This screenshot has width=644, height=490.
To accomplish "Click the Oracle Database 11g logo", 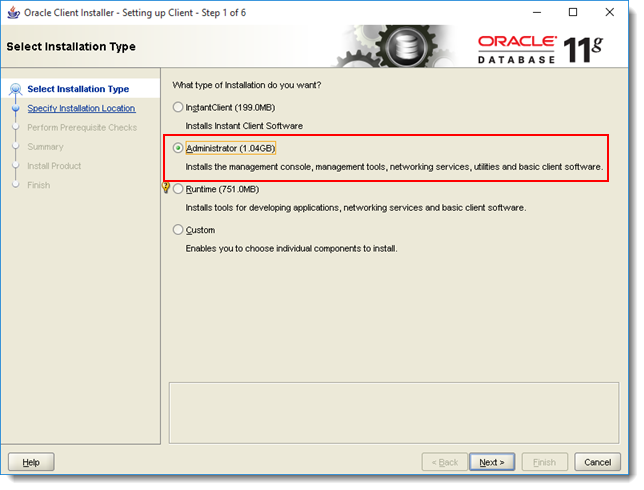I will pos(540,50).
